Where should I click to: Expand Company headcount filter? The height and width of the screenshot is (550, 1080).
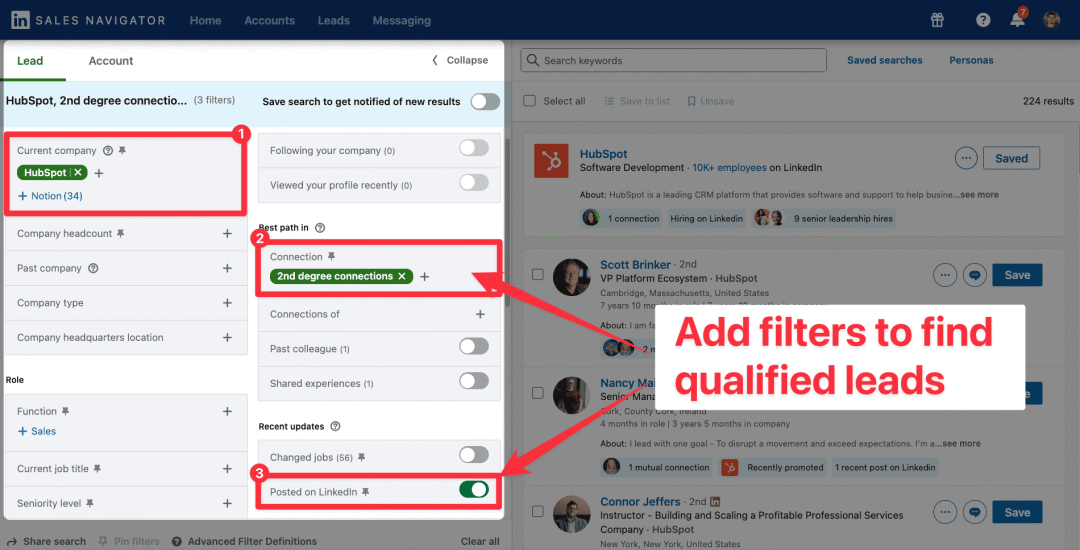227,233
